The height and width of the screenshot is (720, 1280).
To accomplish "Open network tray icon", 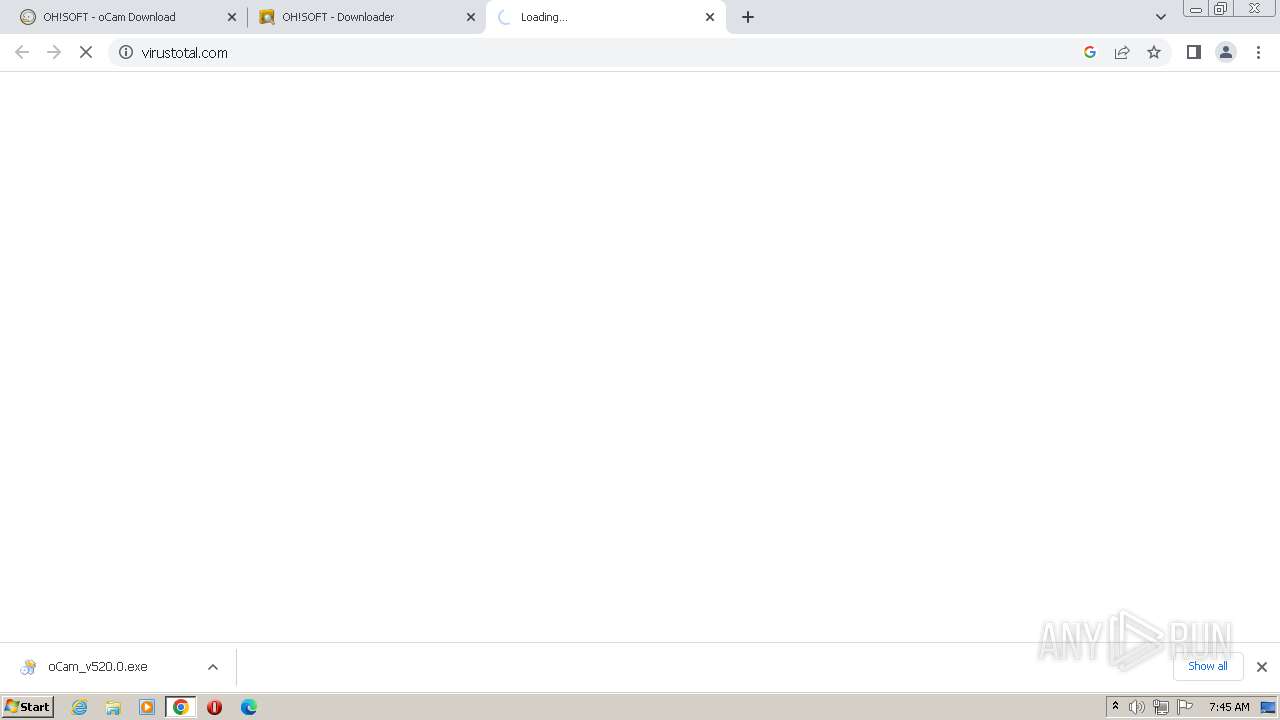I will [x=1161, y=707].
